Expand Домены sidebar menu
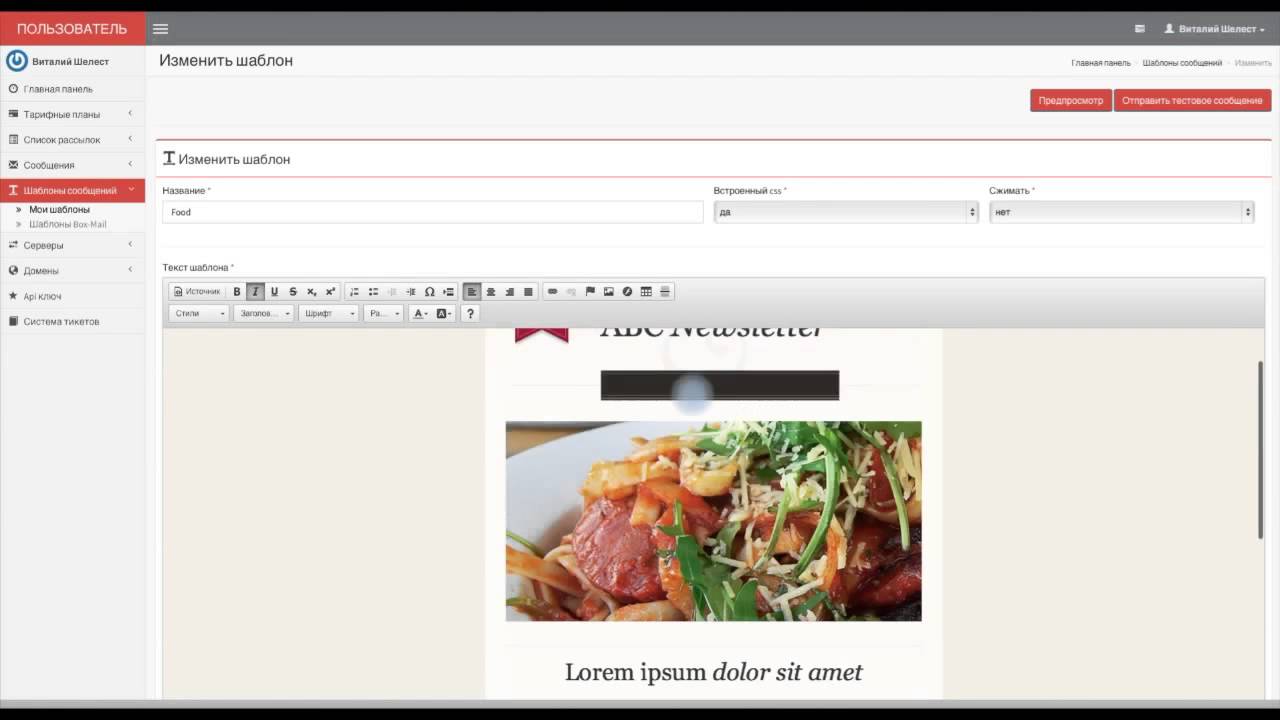This screenshot has height=720, width=1280. coord(72,271)
